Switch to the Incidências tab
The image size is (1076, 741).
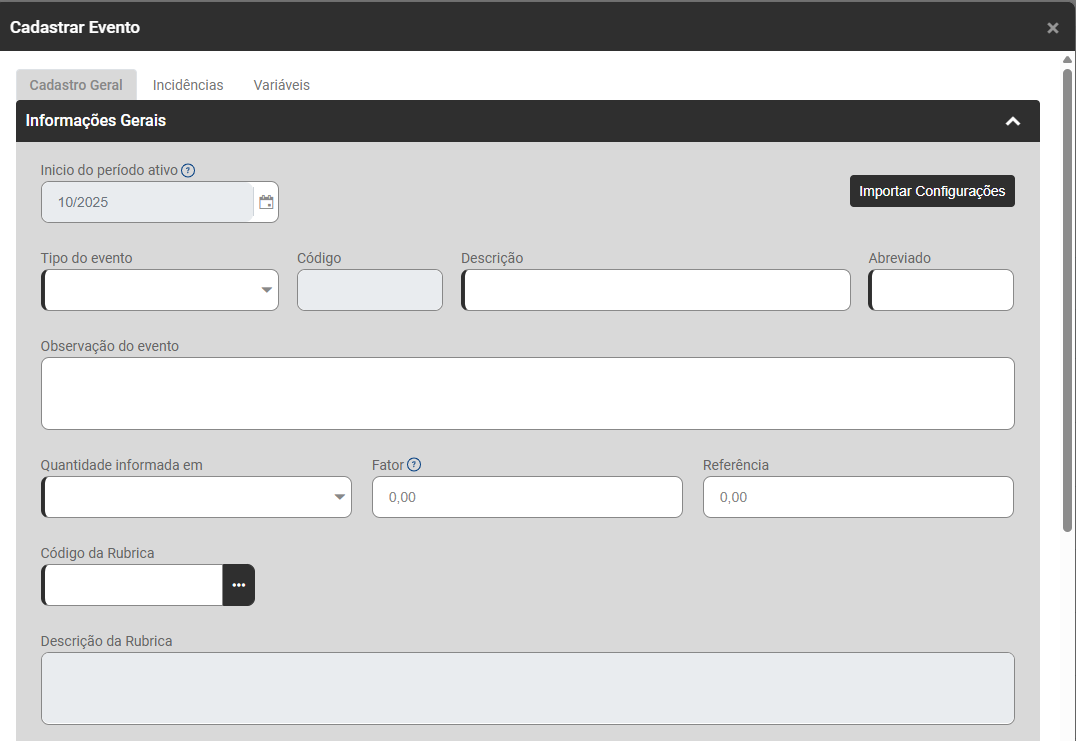188,85
